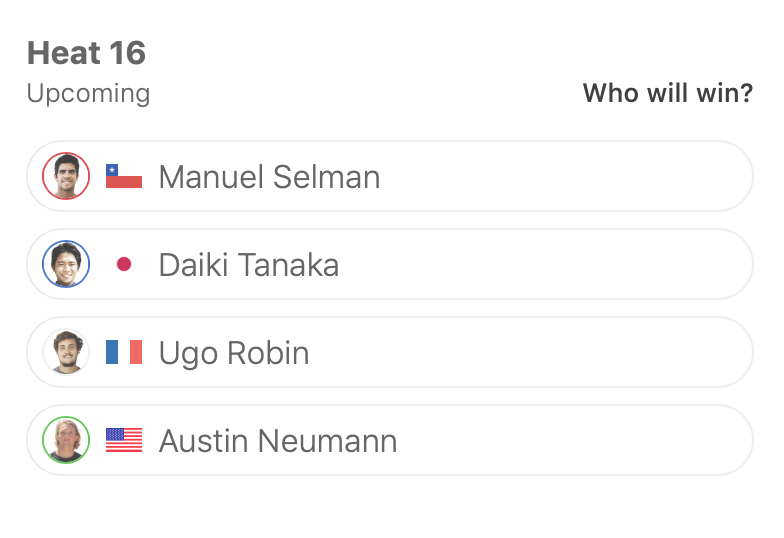The height and width of the screenshot is (538, 784).
Task: Click Daiki Tanaka's avatar picture
Action: pyautogui.click(x=66, y=265)
